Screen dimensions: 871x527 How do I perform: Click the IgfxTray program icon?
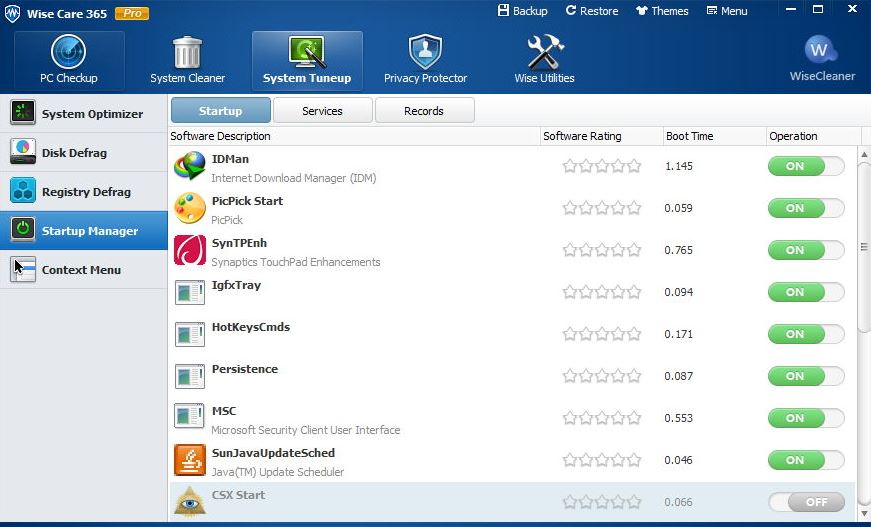(189, 292)
